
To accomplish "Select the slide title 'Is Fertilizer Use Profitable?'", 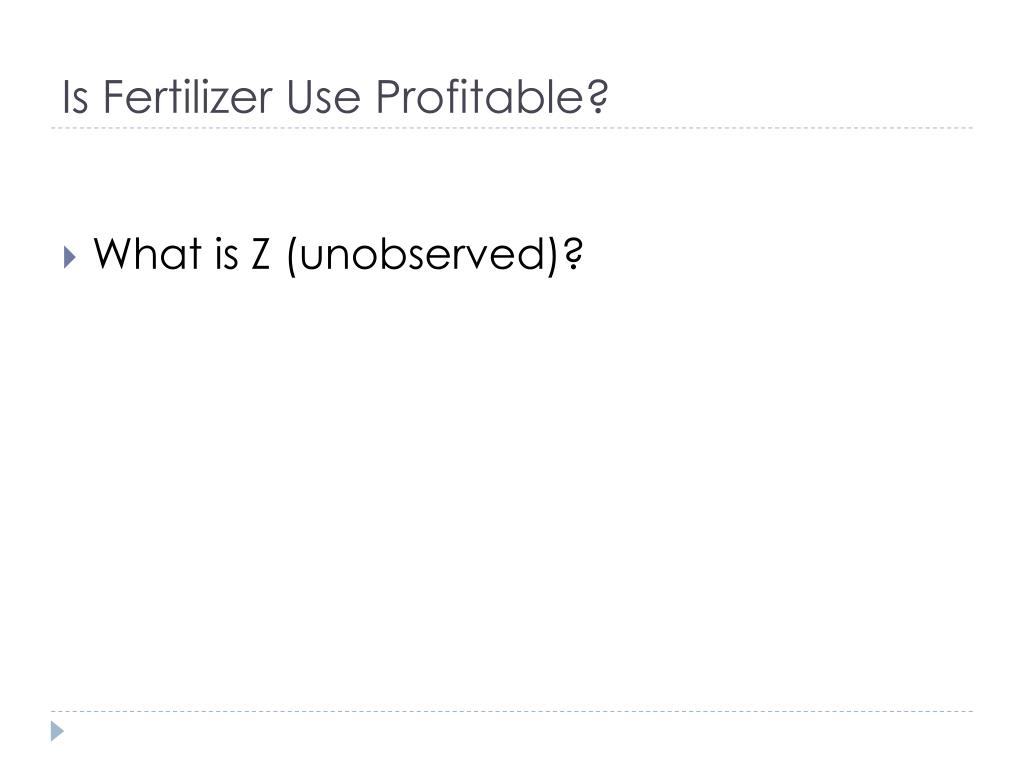I will 335,97.
